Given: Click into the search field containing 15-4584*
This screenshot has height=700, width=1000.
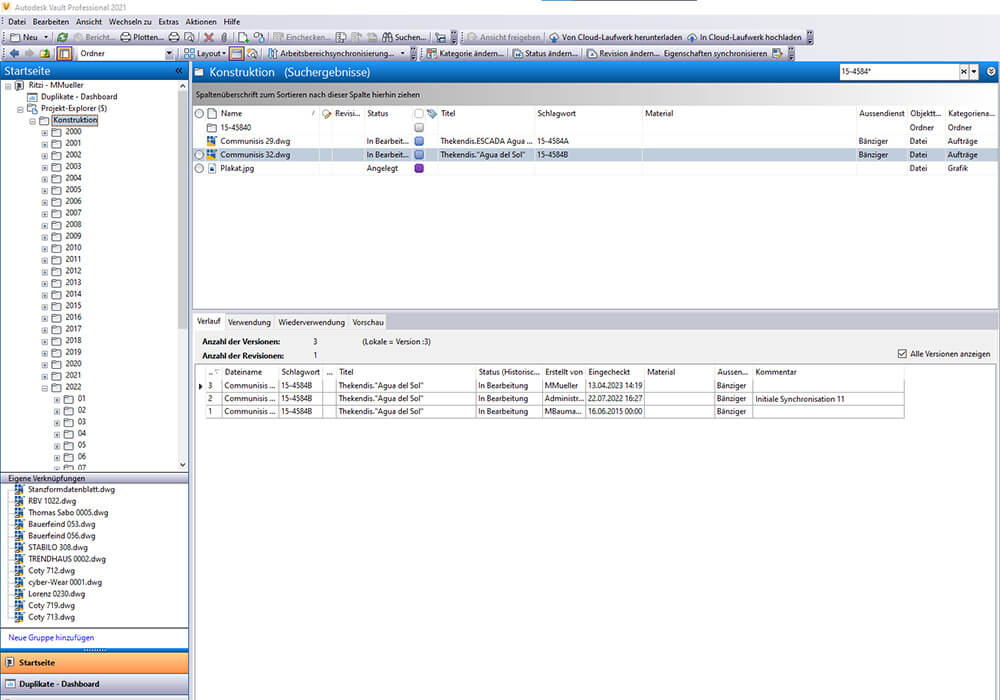Looking at the screenshot, I should click(x=899, y=71).
